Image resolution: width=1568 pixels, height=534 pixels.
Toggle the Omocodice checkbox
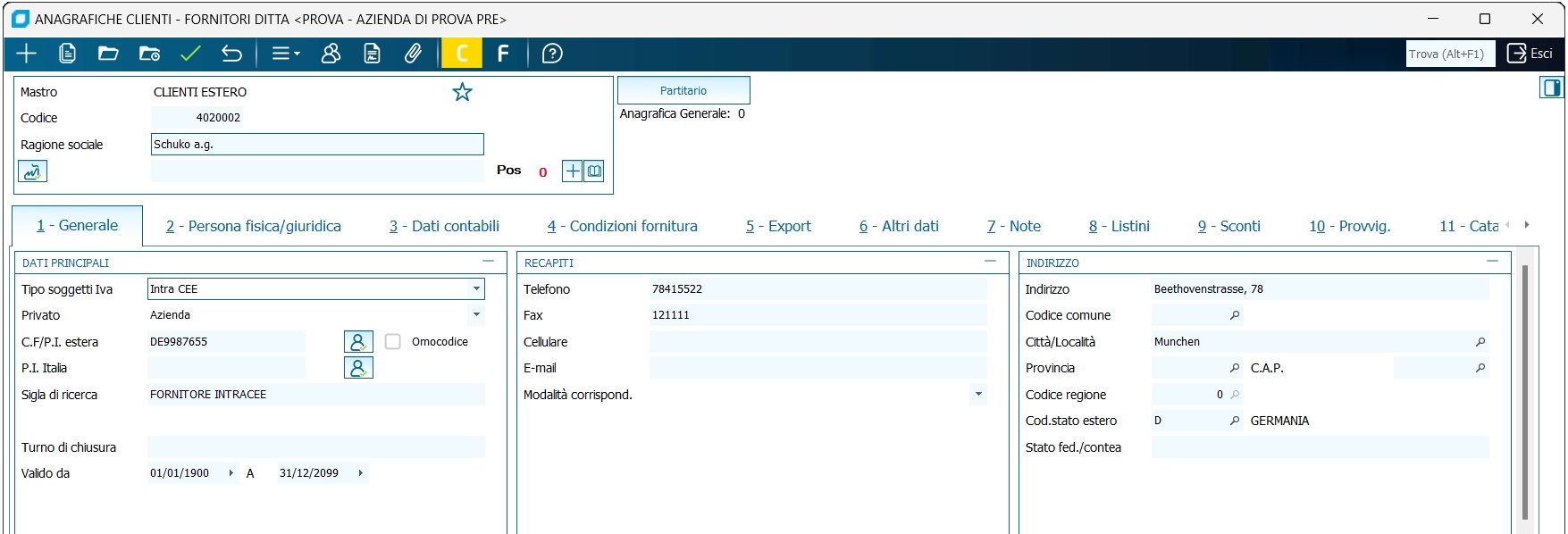click(393, 342)
